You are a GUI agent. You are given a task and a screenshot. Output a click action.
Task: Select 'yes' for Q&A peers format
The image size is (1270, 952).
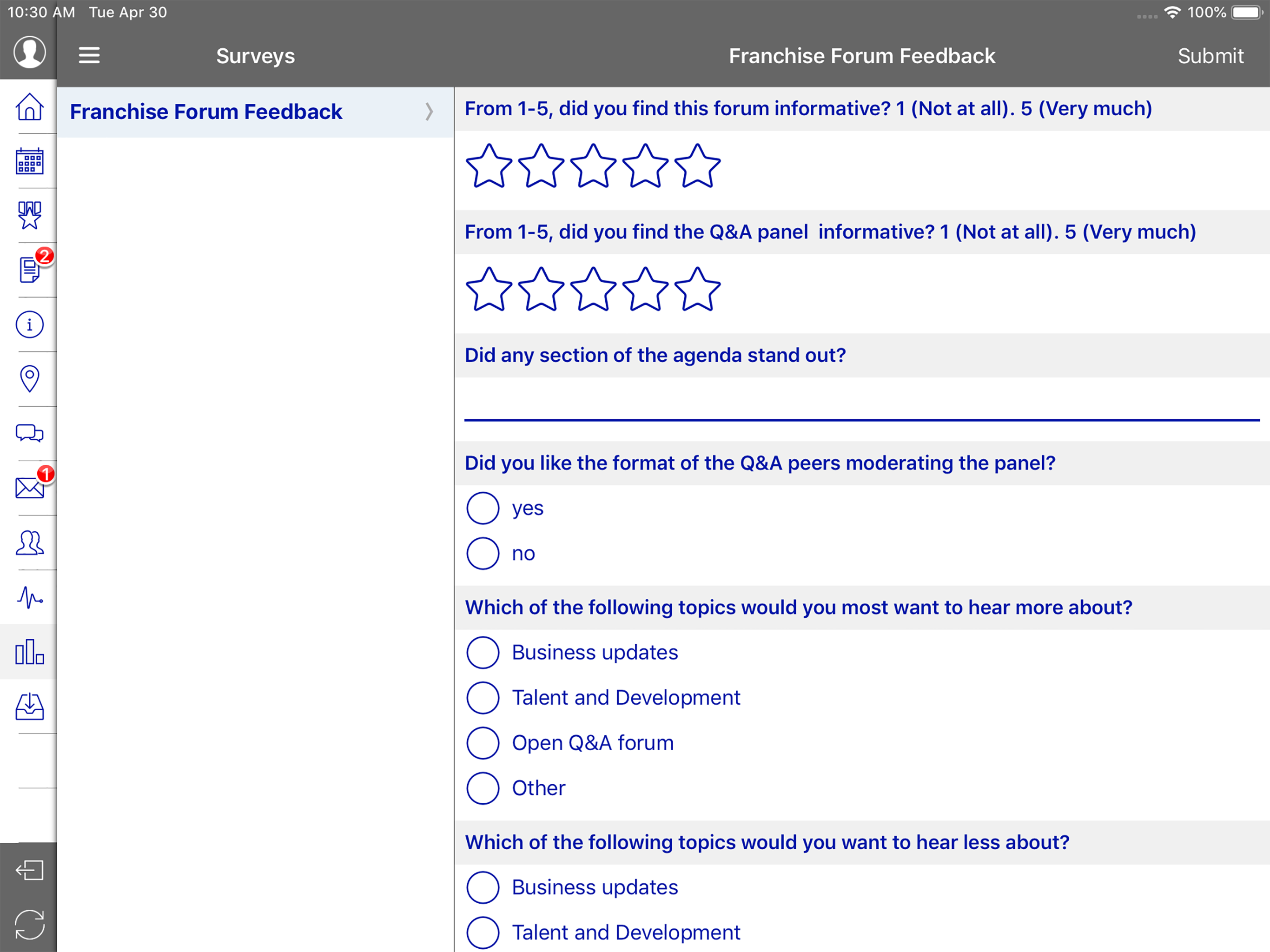tap(482, 508)
